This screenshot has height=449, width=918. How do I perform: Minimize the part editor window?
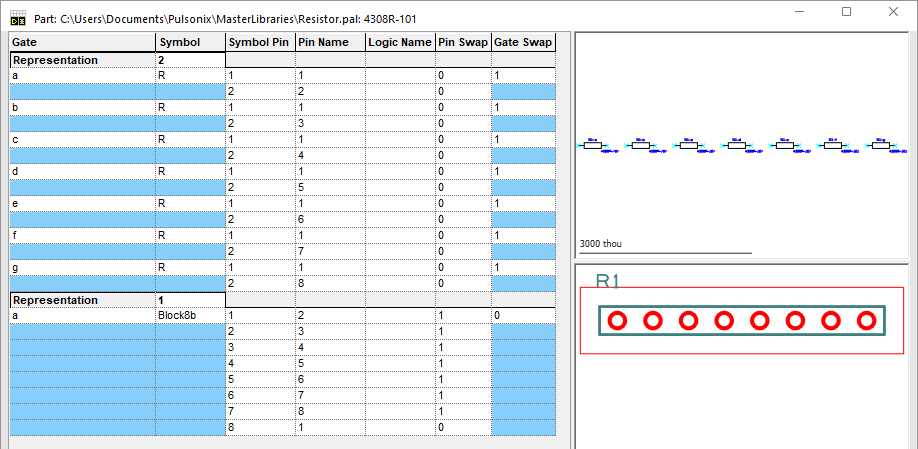[799, 12]
